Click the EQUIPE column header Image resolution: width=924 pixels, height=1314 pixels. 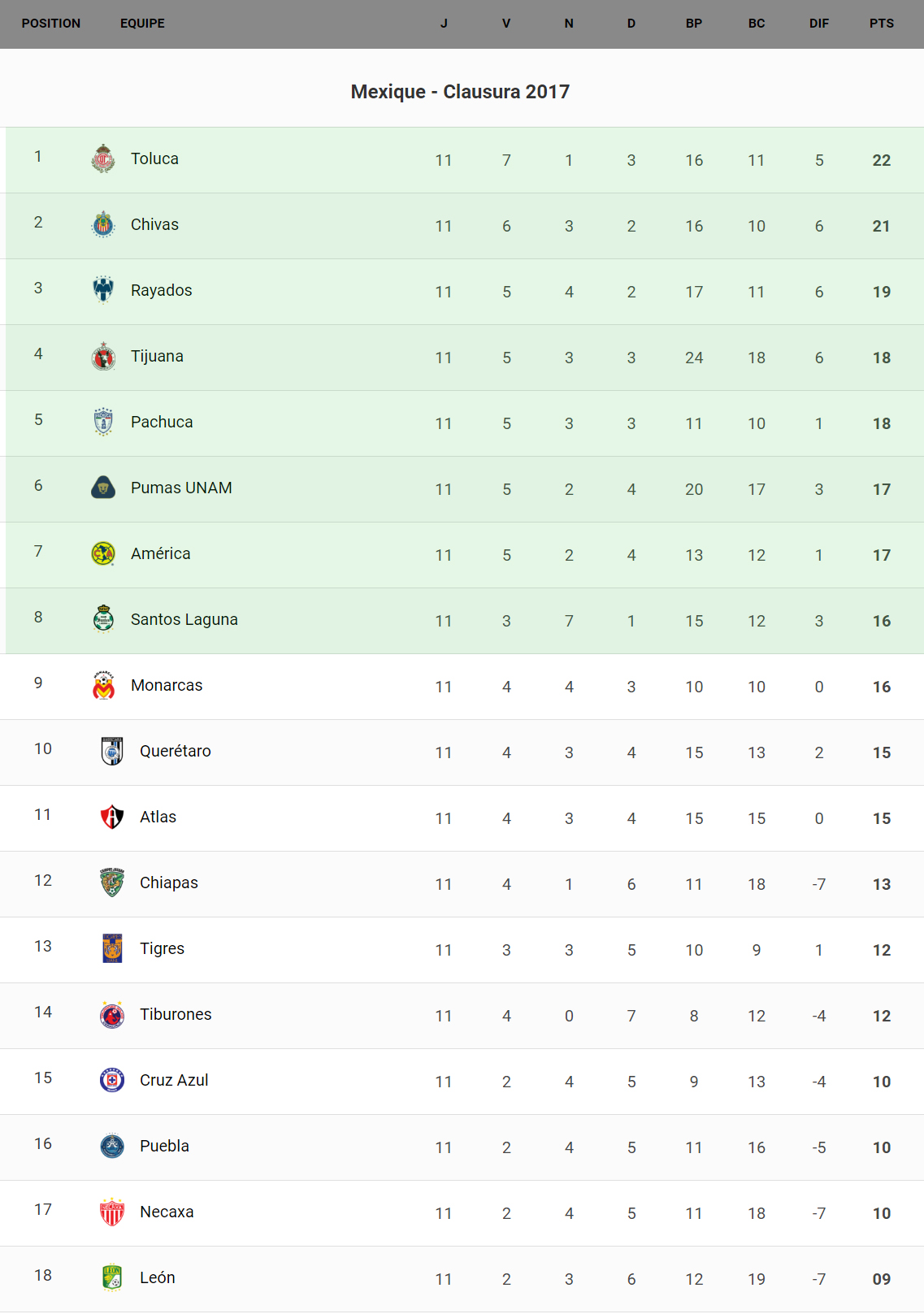tap(142, 24)
